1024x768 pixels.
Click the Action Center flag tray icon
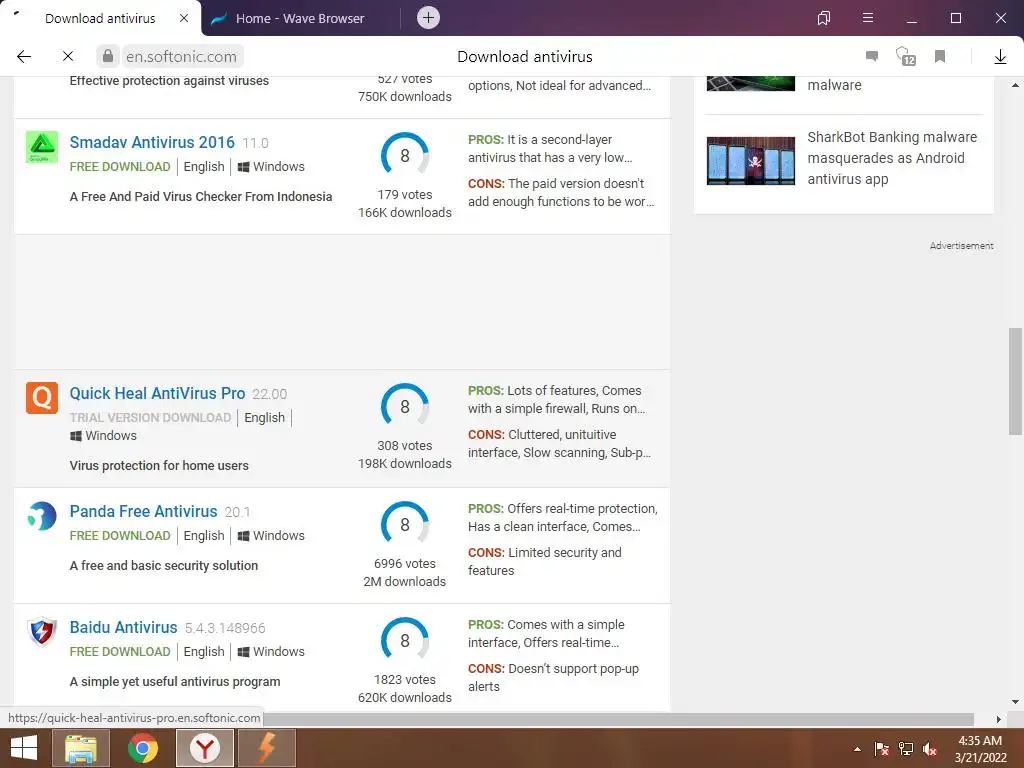point(882,749)
